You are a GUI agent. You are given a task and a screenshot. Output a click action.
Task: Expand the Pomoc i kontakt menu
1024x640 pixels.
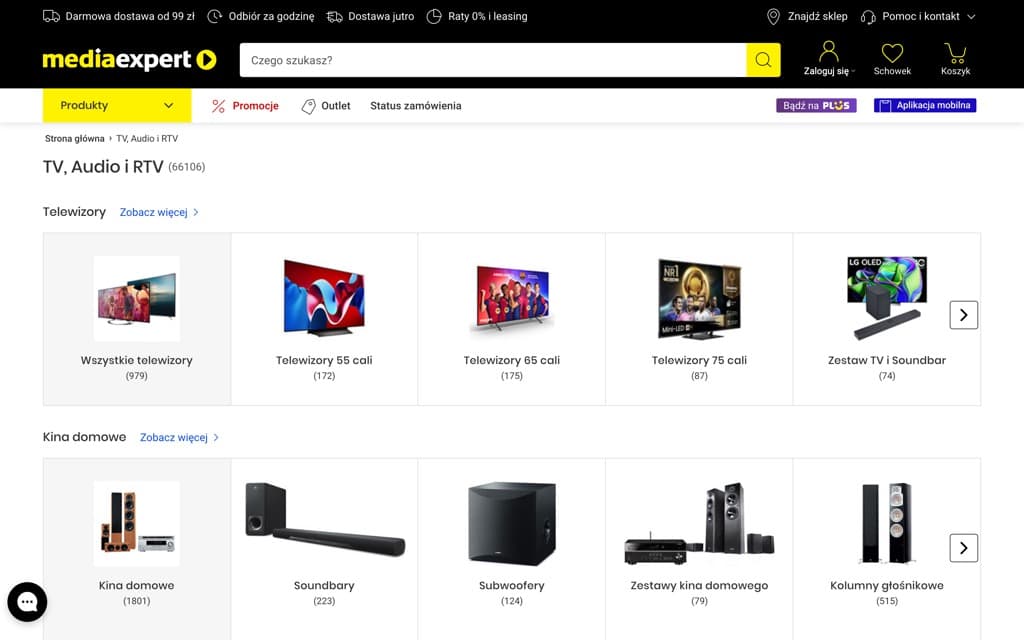(921, 16)
